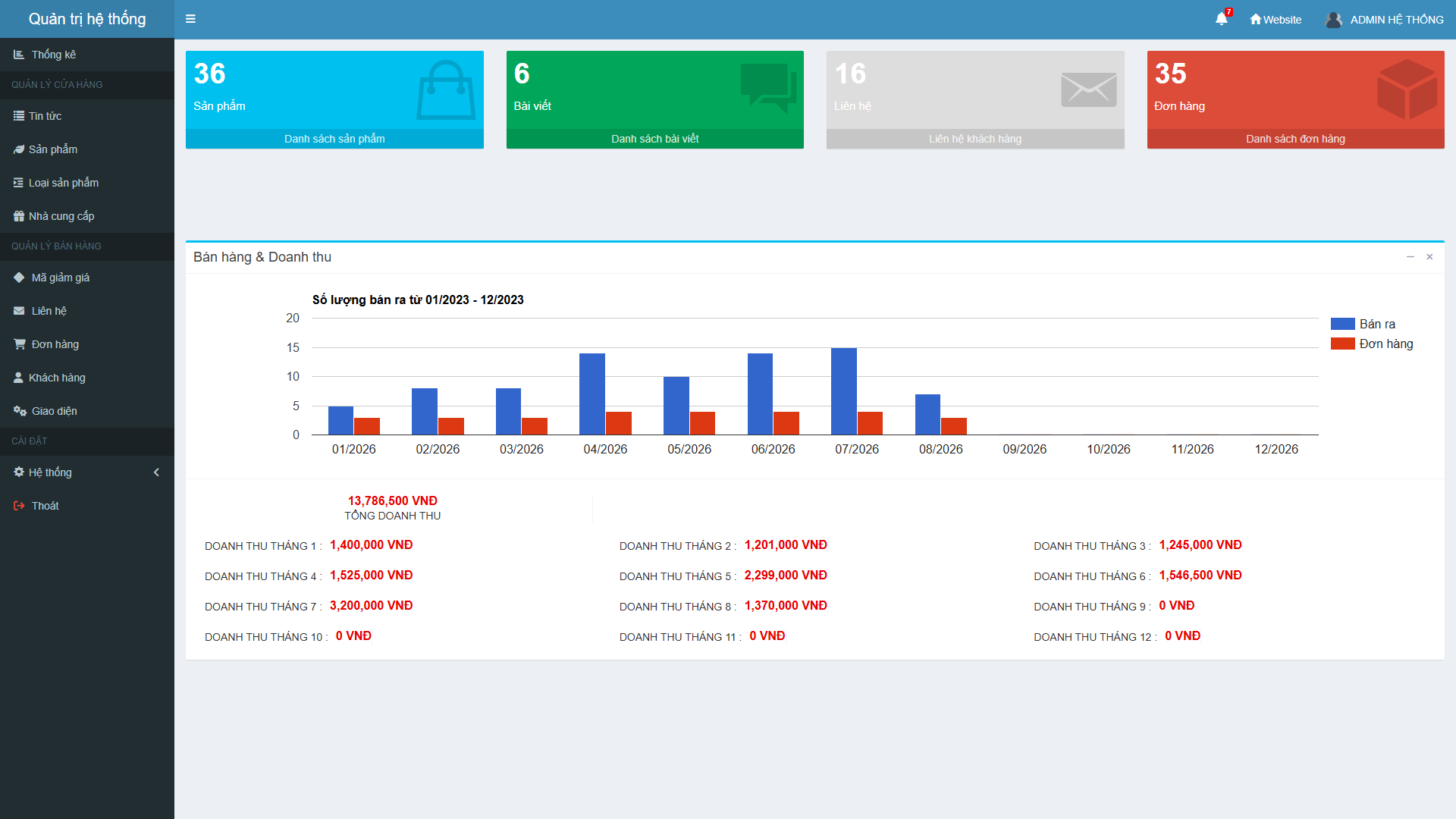Toggle the sidebar hamburger menu icon

coord(190,19)
